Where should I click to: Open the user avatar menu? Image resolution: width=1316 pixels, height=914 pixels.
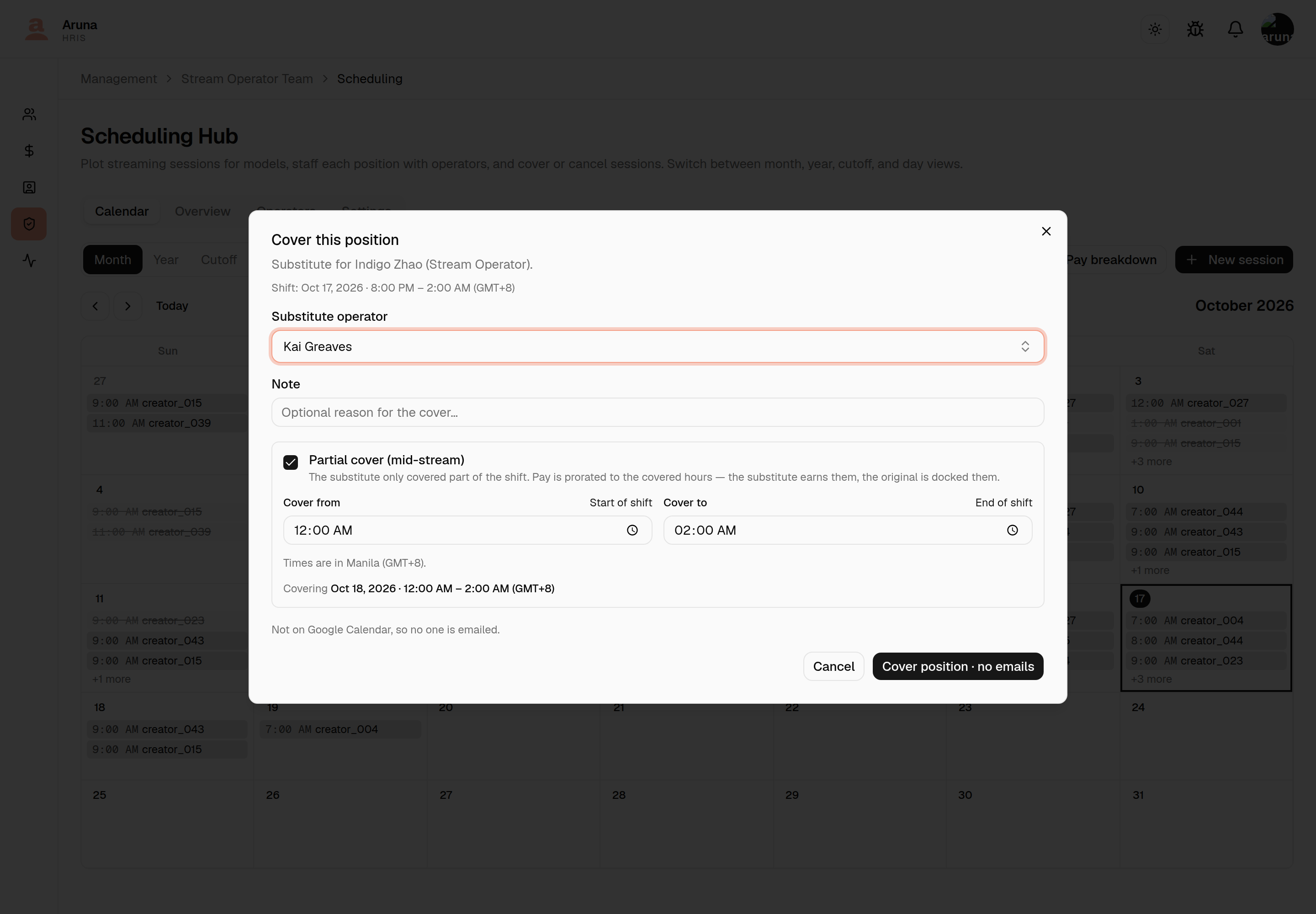(x=1277, y=29)
